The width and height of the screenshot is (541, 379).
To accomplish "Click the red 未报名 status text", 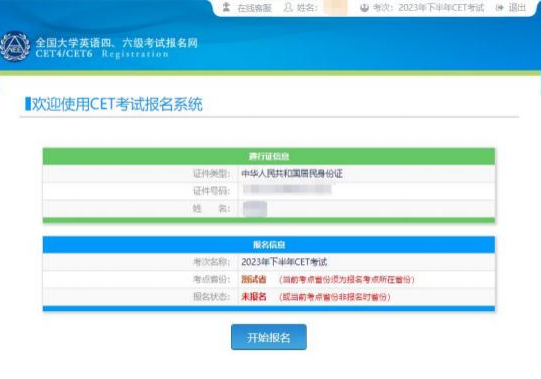I will click(254, 297).
